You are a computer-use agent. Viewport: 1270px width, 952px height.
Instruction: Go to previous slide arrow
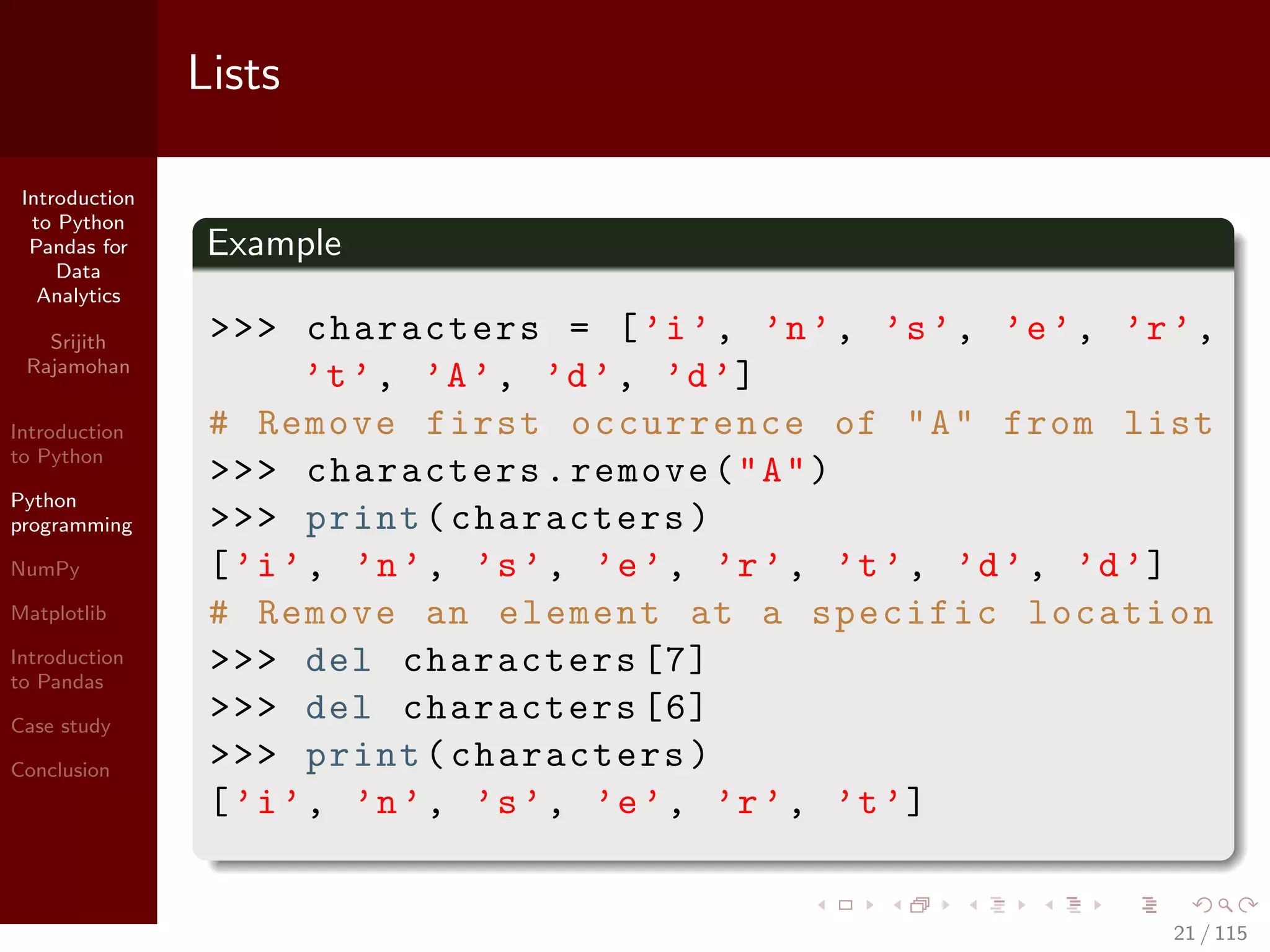(822, 905)
